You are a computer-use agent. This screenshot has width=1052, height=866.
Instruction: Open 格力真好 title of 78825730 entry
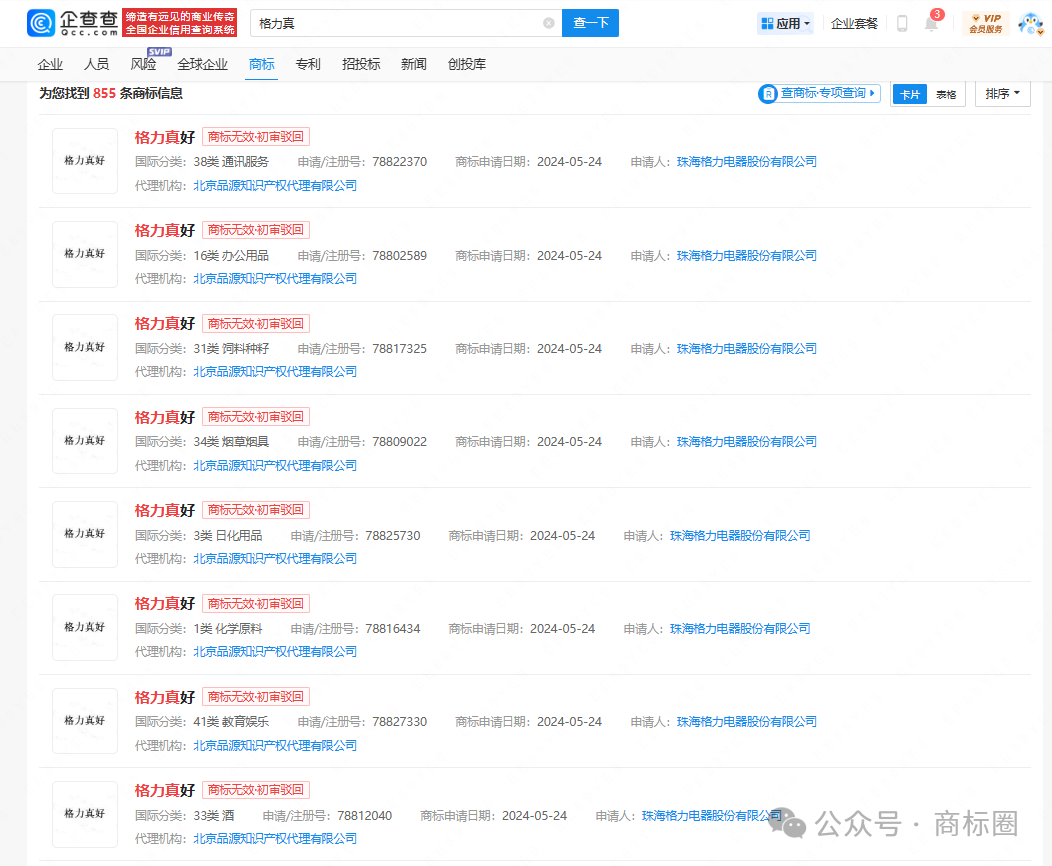point(164,510)
